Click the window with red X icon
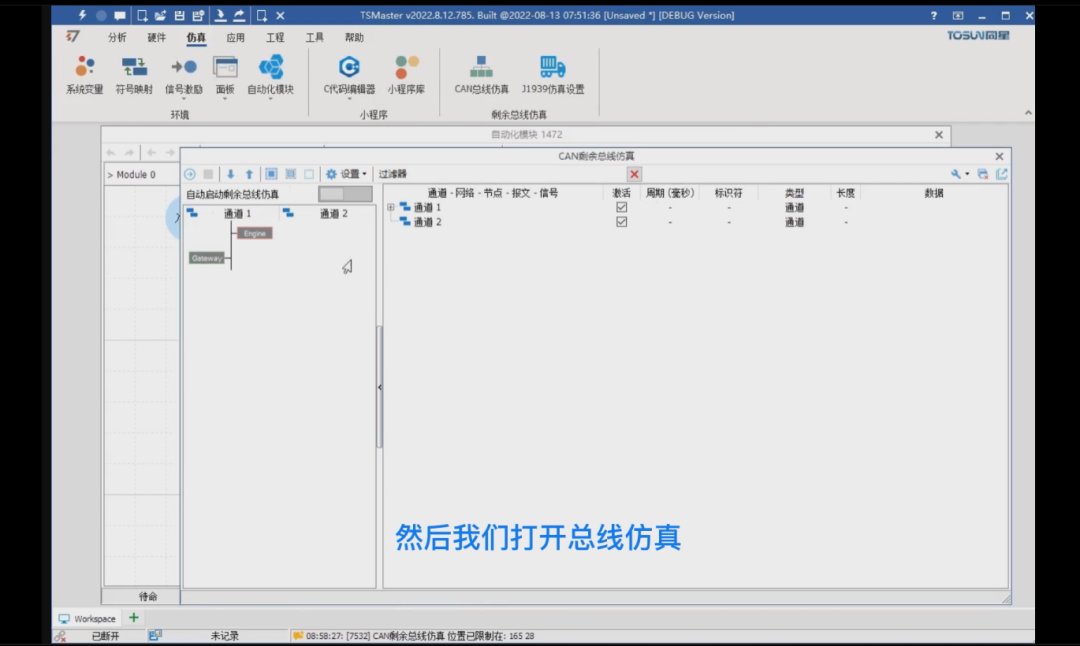 pos(983,174)
